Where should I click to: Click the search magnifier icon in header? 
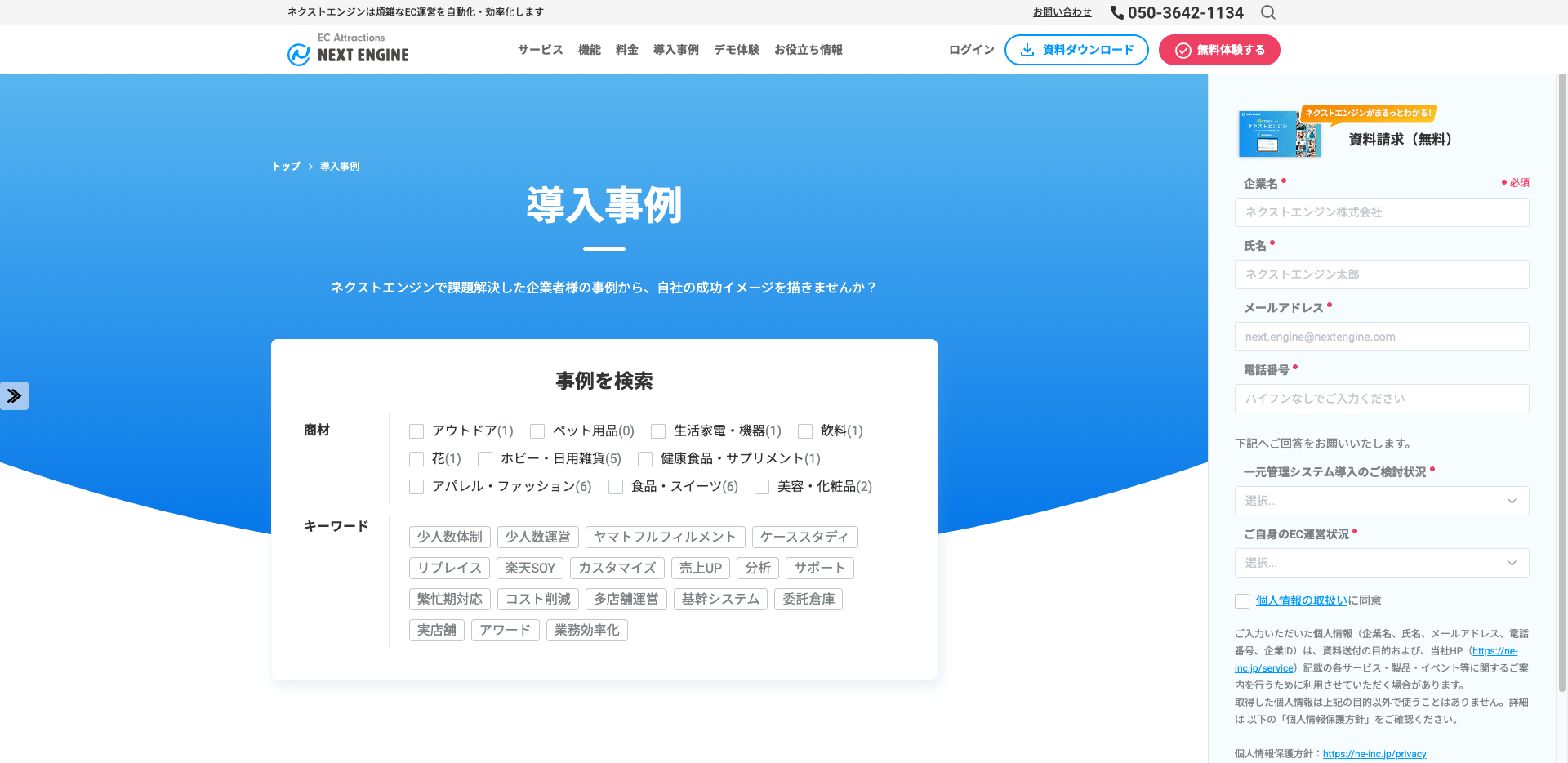coord(1267,12)
